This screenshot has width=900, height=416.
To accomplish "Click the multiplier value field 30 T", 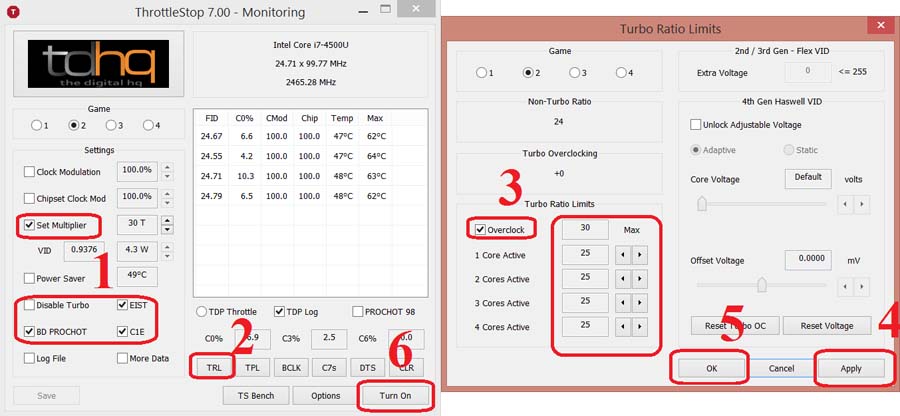I will tap(137, 224).
